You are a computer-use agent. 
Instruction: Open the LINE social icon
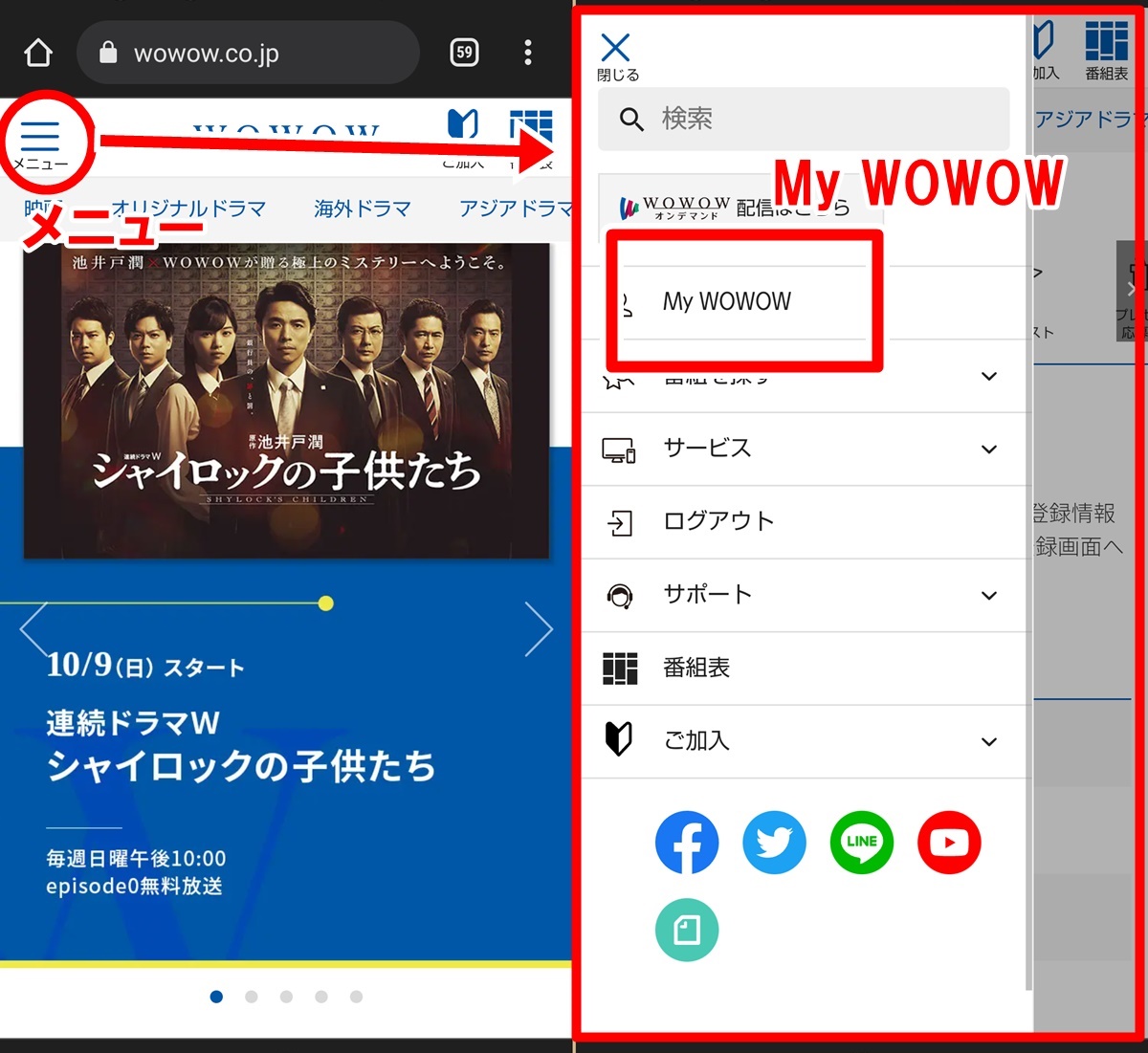(862, 843)
